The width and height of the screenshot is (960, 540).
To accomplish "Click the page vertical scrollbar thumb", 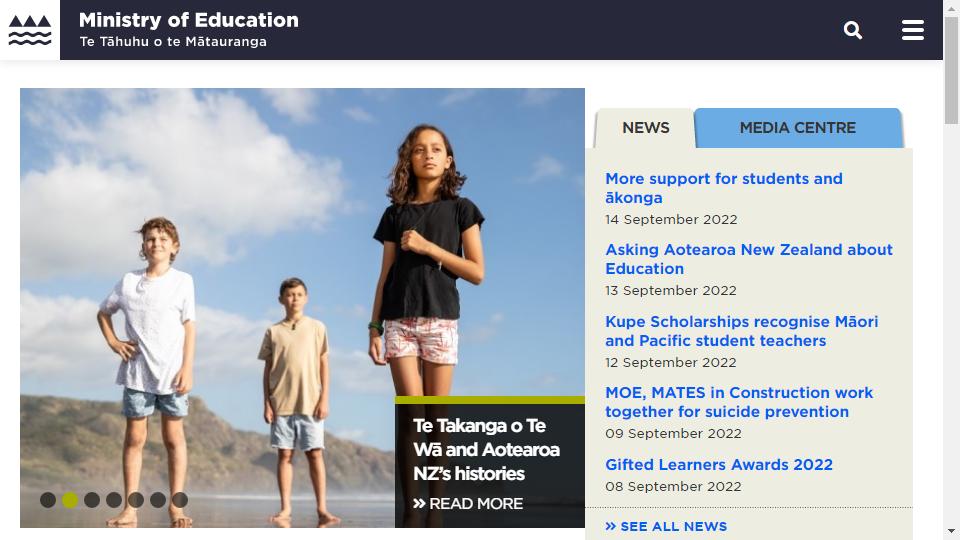I will (x=951, y=70).
